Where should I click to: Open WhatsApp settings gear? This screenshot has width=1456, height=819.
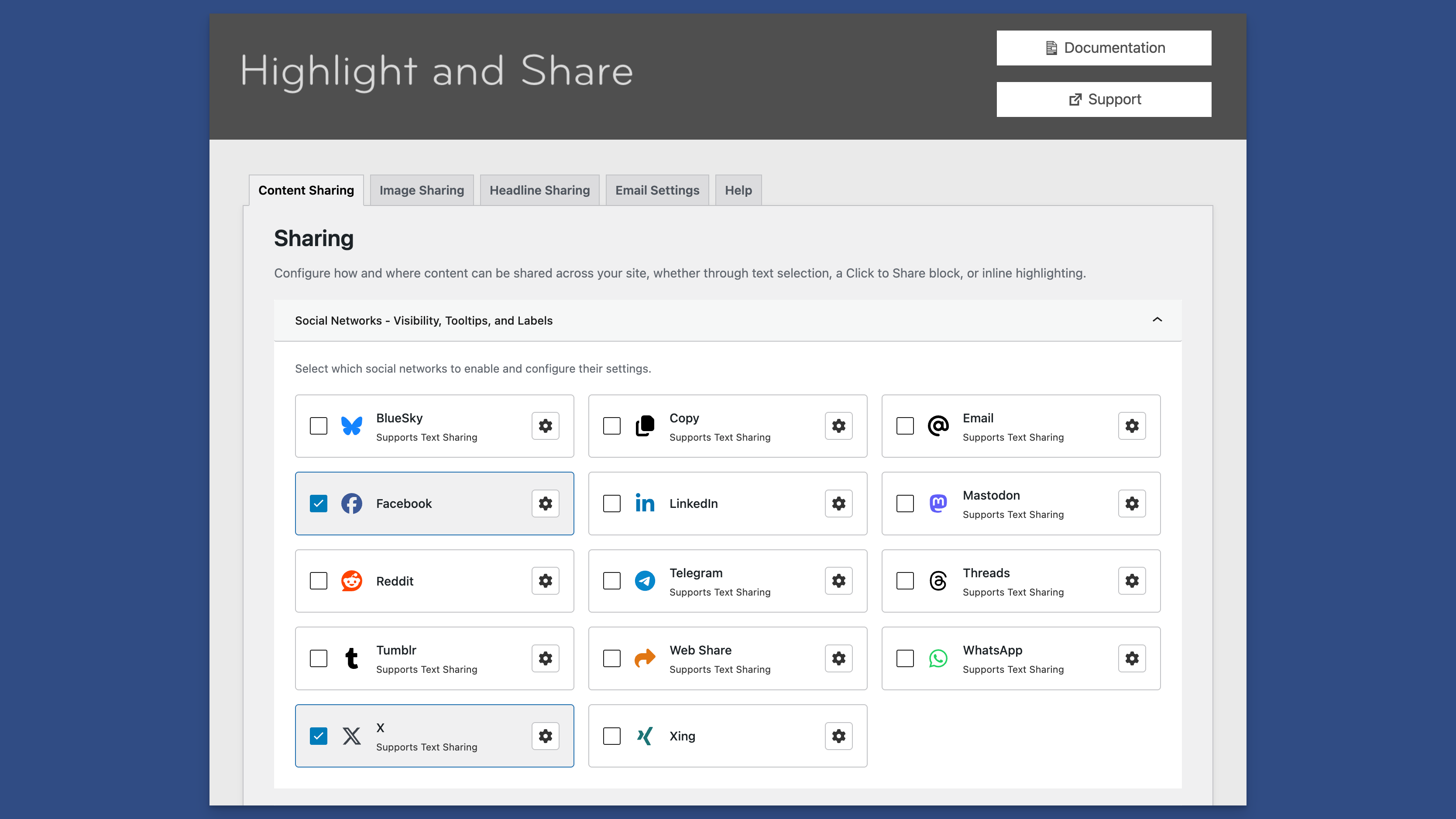(1132, 658)
